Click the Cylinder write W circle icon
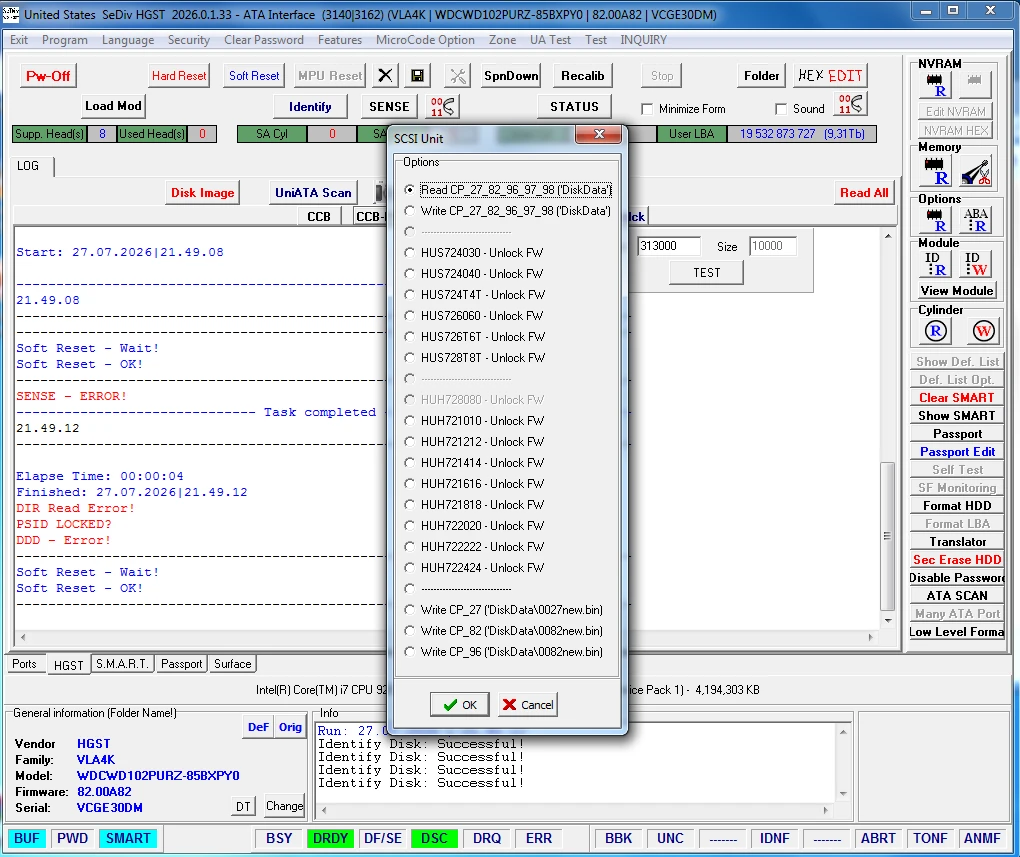The image size is (1020, 857). click(x=983, y=331)
